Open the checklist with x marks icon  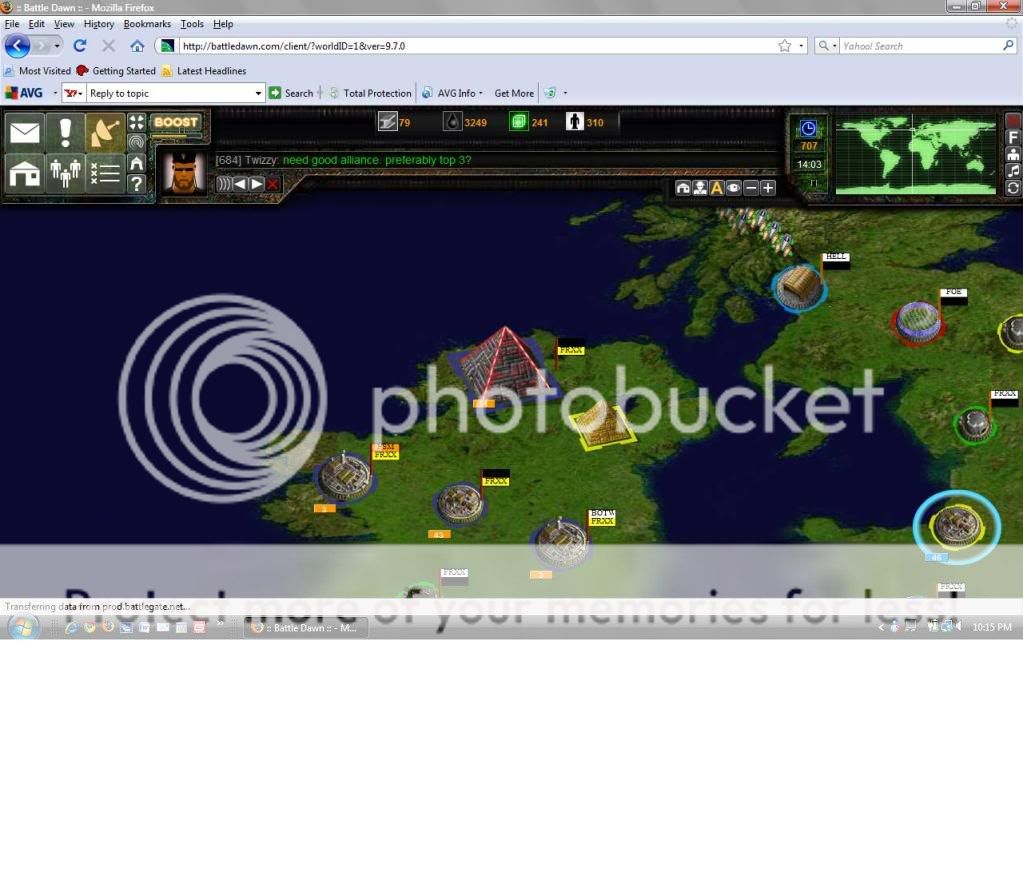[105, 173]
